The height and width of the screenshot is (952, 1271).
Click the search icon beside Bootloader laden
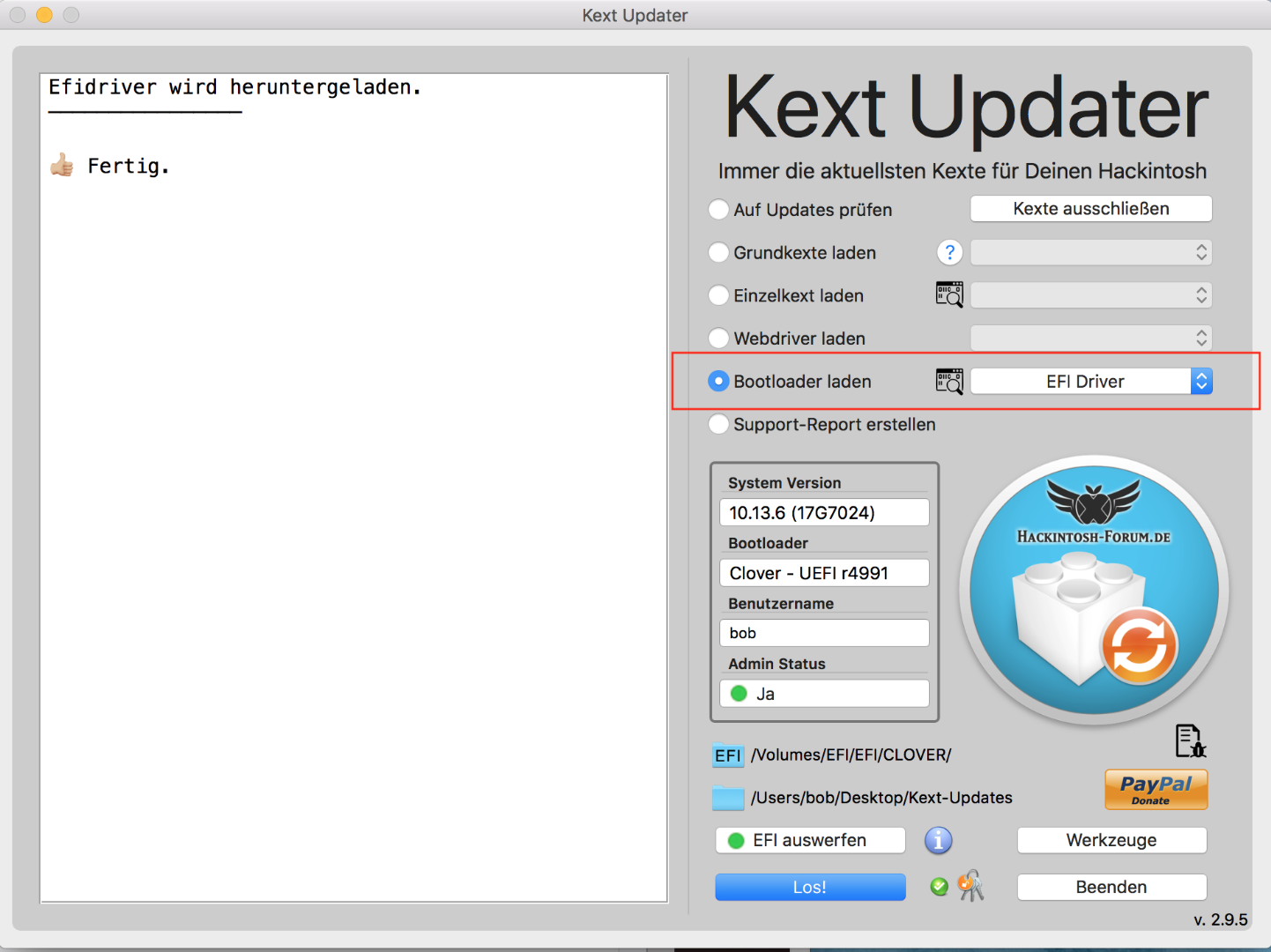[x=949, y=381]
